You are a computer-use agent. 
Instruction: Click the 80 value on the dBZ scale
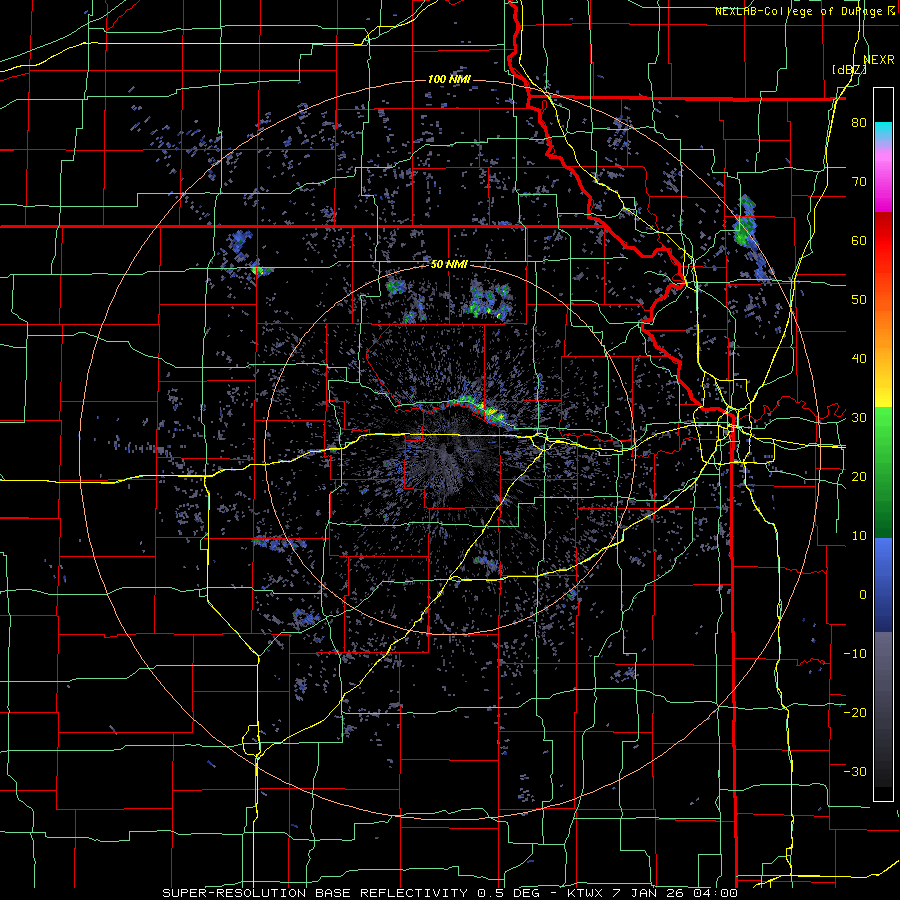click(859, 123)
